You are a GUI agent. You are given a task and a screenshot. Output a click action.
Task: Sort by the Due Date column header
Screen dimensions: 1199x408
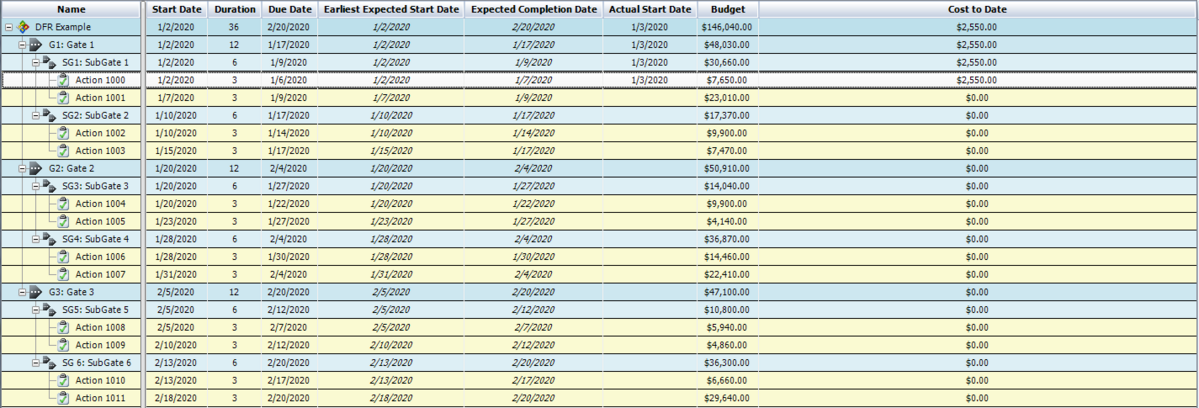click(x=289, y=9)
